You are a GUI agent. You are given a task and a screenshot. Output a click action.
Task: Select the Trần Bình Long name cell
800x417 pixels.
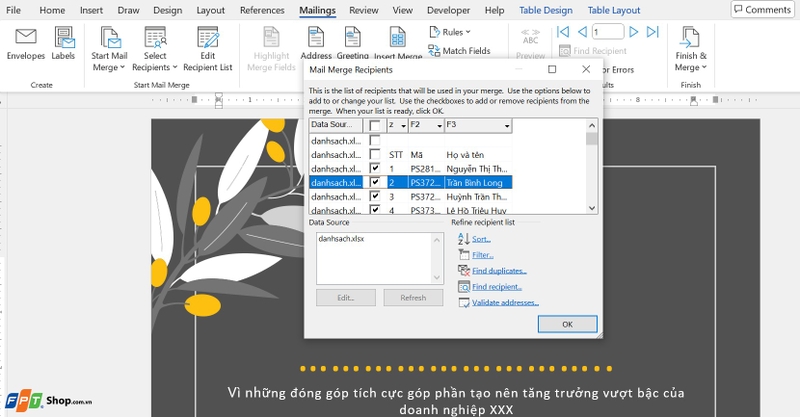pos(478,182)
